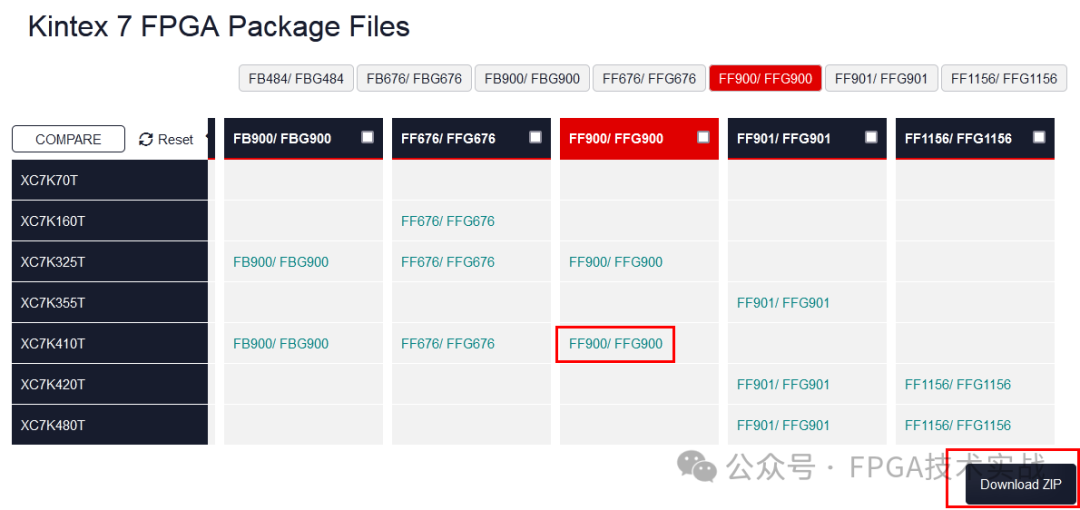1080x510 pixels.
Task: Click the left scroll arrow beside Reset
Action: pyautogui.click(x=209, y=138)
